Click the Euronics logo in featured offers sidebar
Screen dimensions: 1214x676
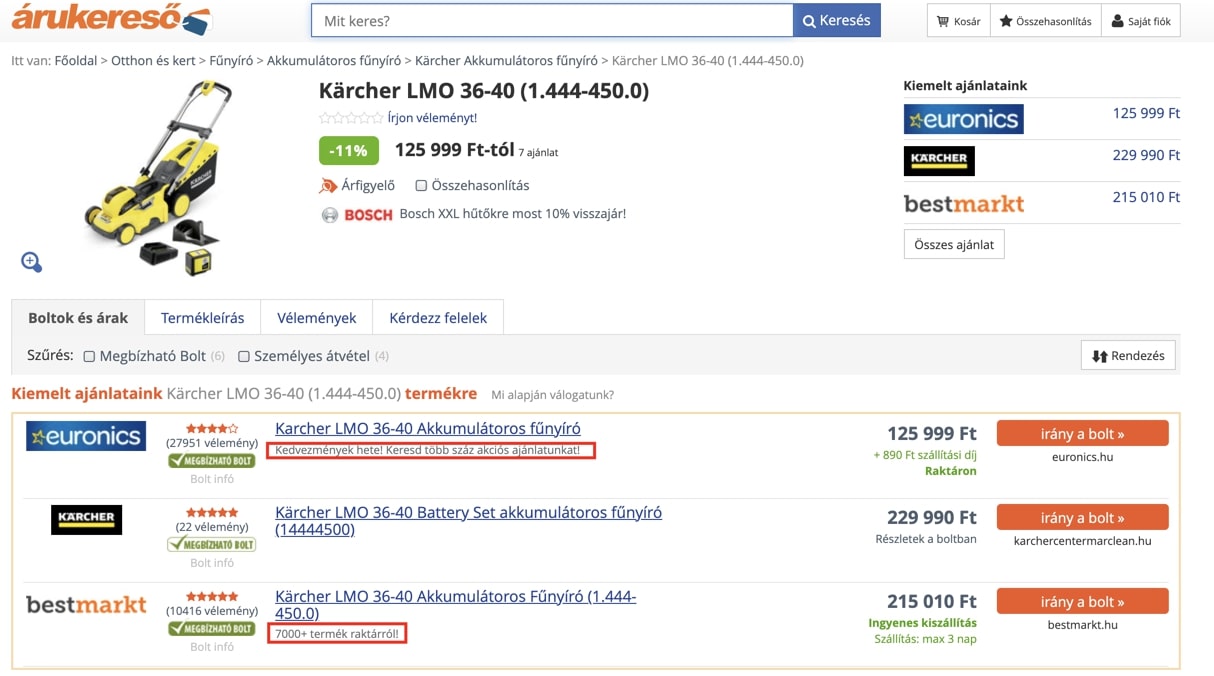[x=963, y=119]
